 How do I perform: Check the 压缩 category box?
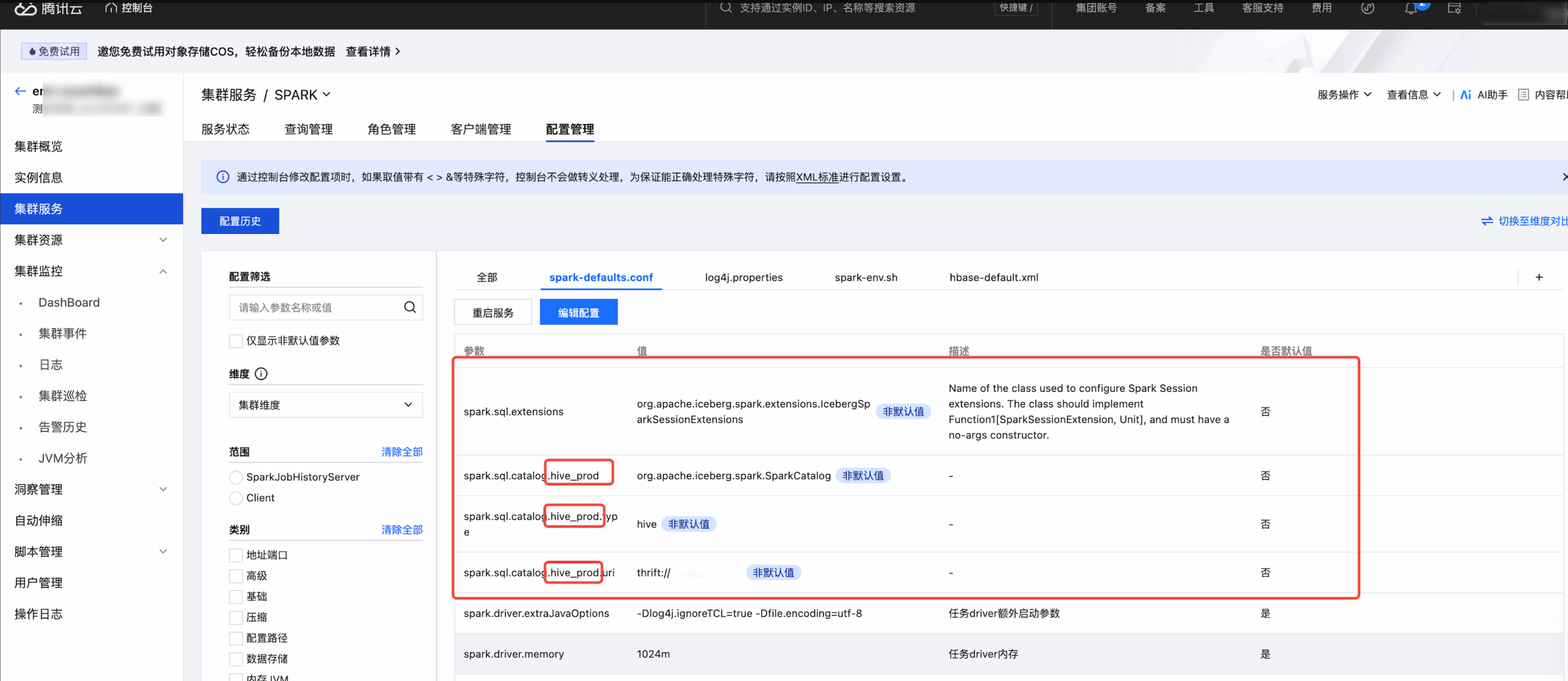point(236,617)
